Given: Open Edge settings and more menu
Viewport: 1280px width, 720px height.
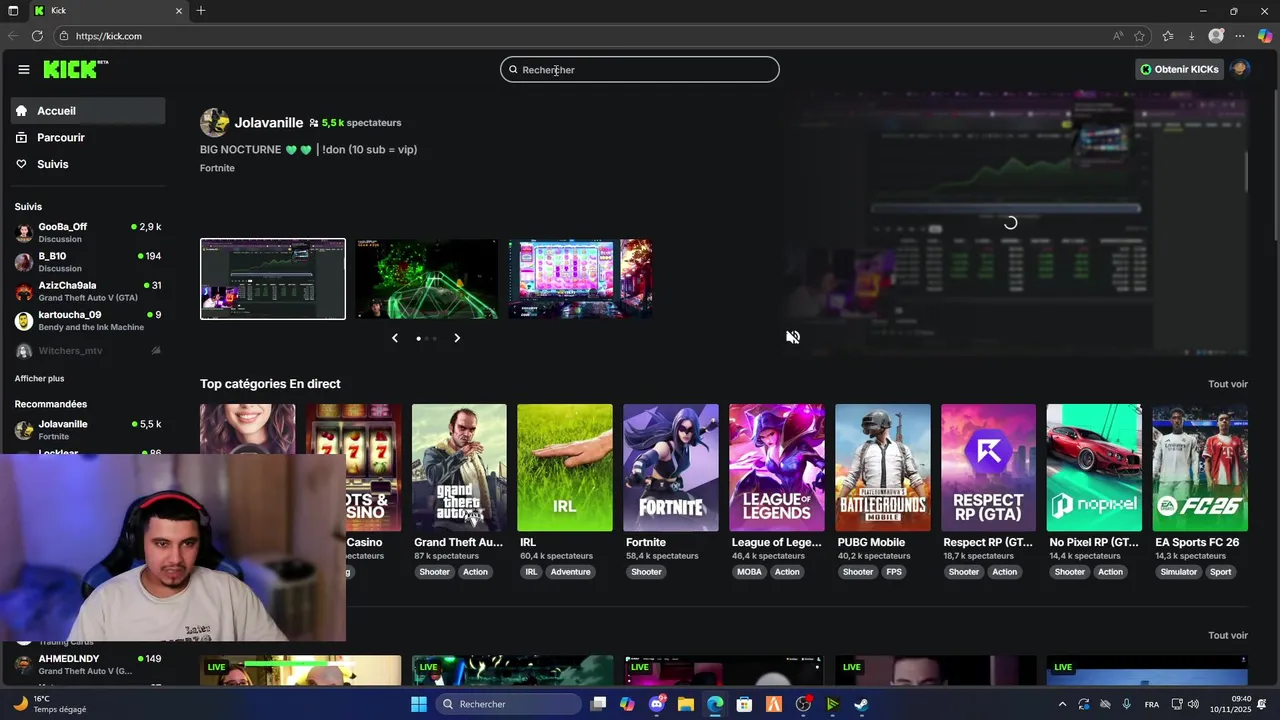Looking at the screenshot, I should 1240,36.
